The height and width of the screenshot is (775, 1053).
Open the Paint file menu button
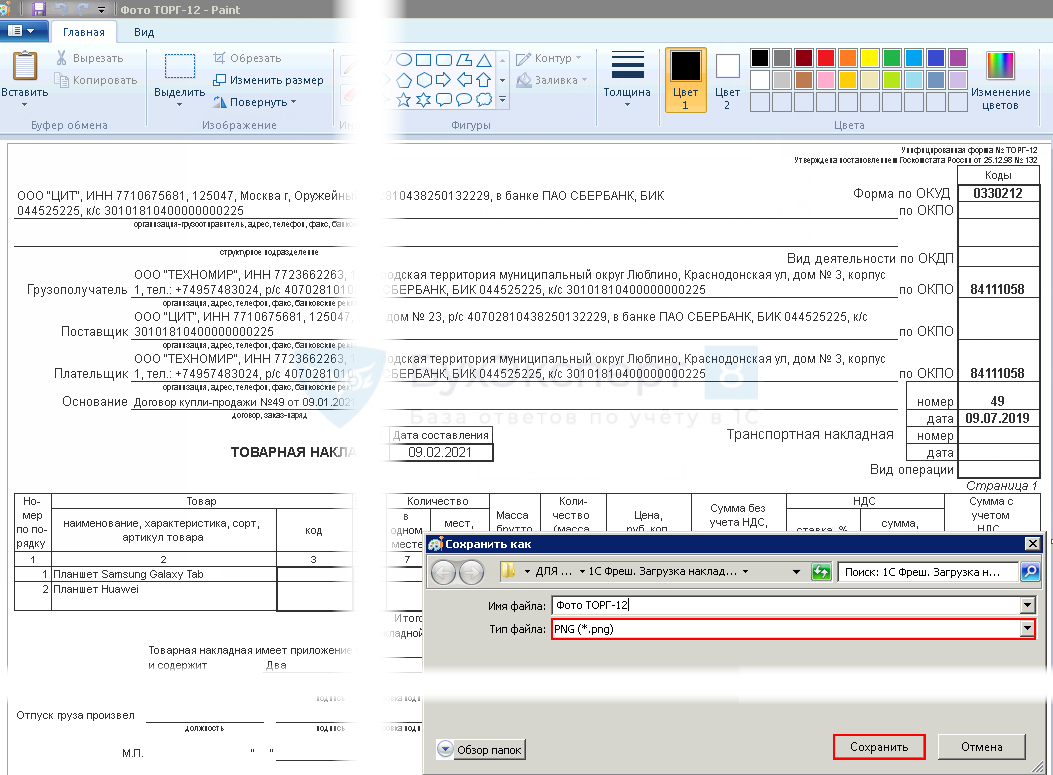pyautogui.click(x=24, y=31)
